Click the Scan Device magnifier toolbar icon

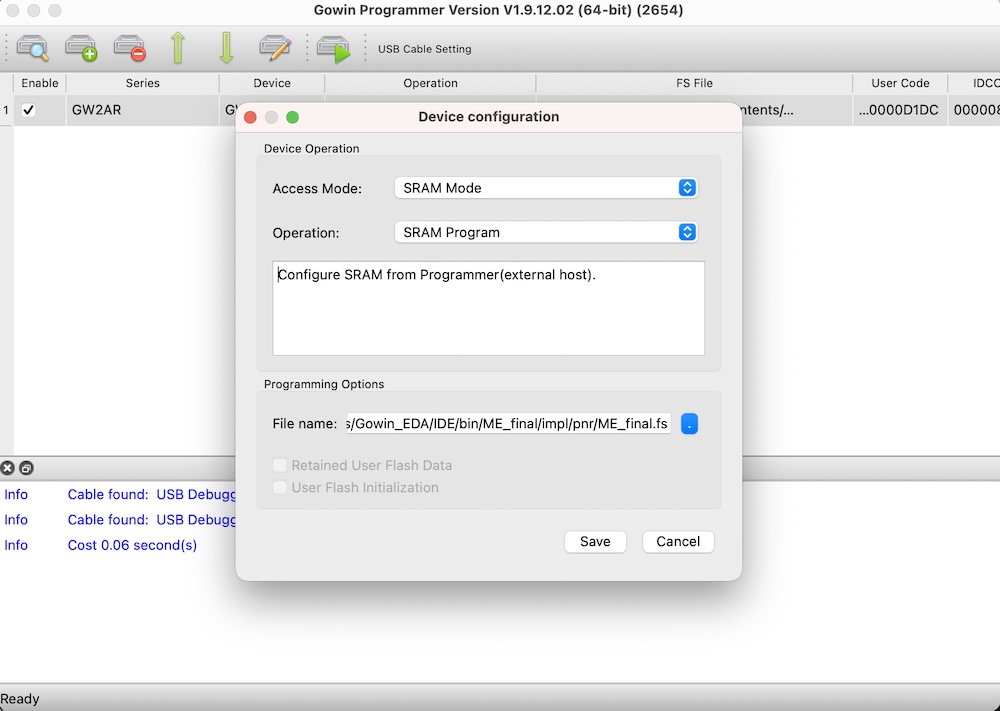pyautogui.click(x=32, y=48)
